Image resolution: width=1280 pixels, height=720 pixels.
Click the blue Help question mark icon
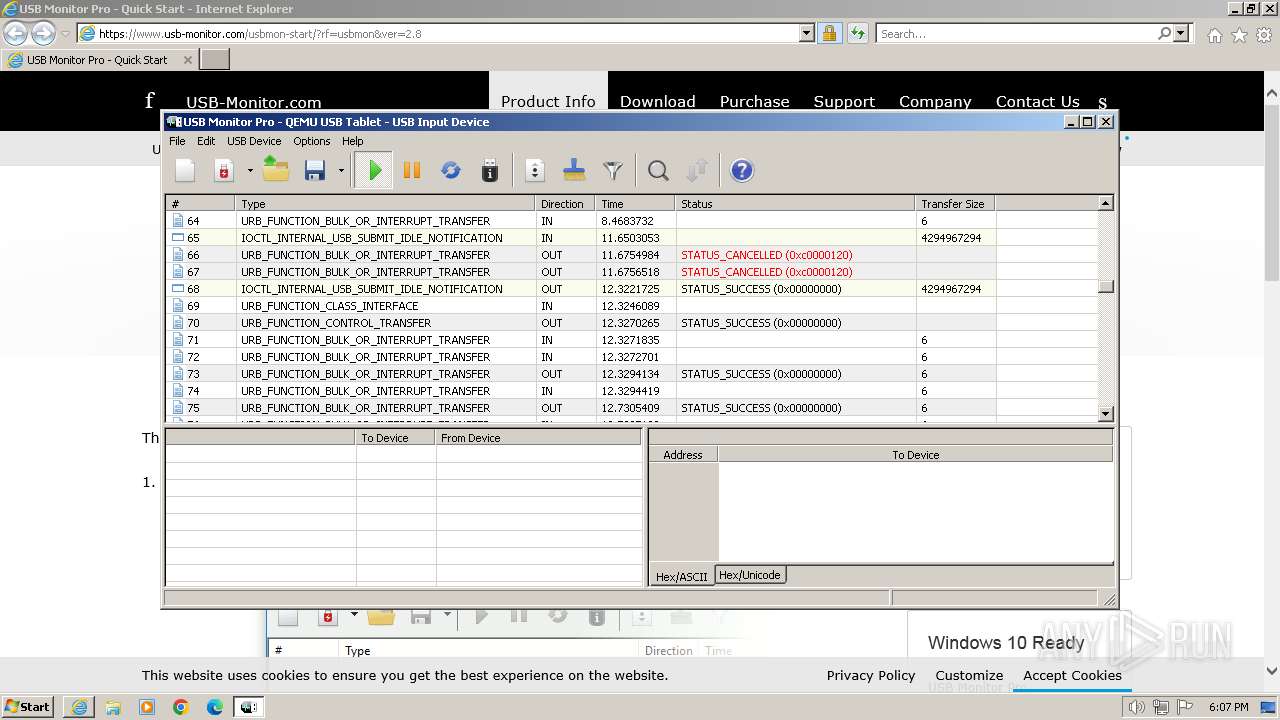pos(742,171)
